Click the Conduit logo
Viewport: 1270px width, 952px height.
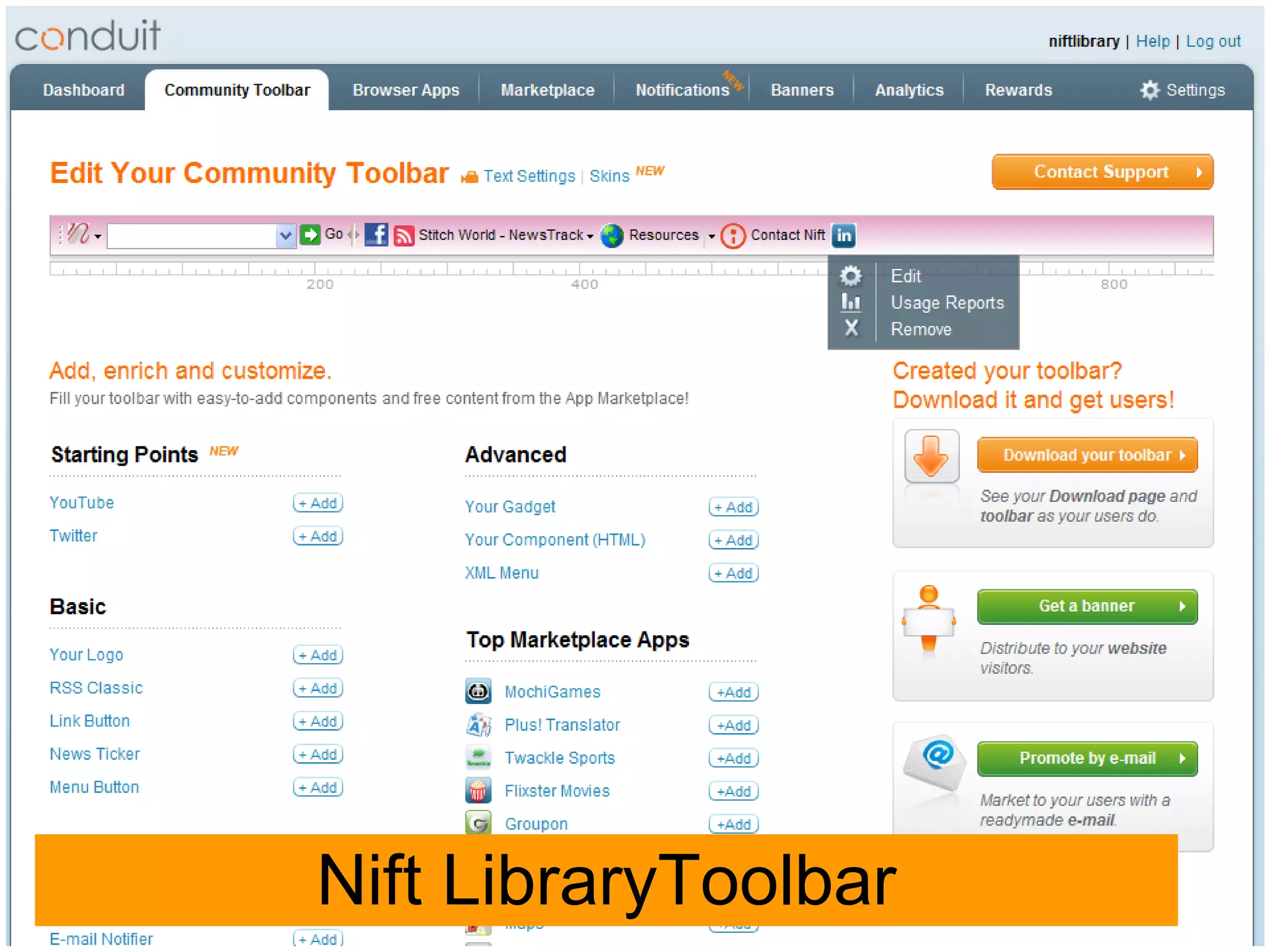(x=87, y=35)
